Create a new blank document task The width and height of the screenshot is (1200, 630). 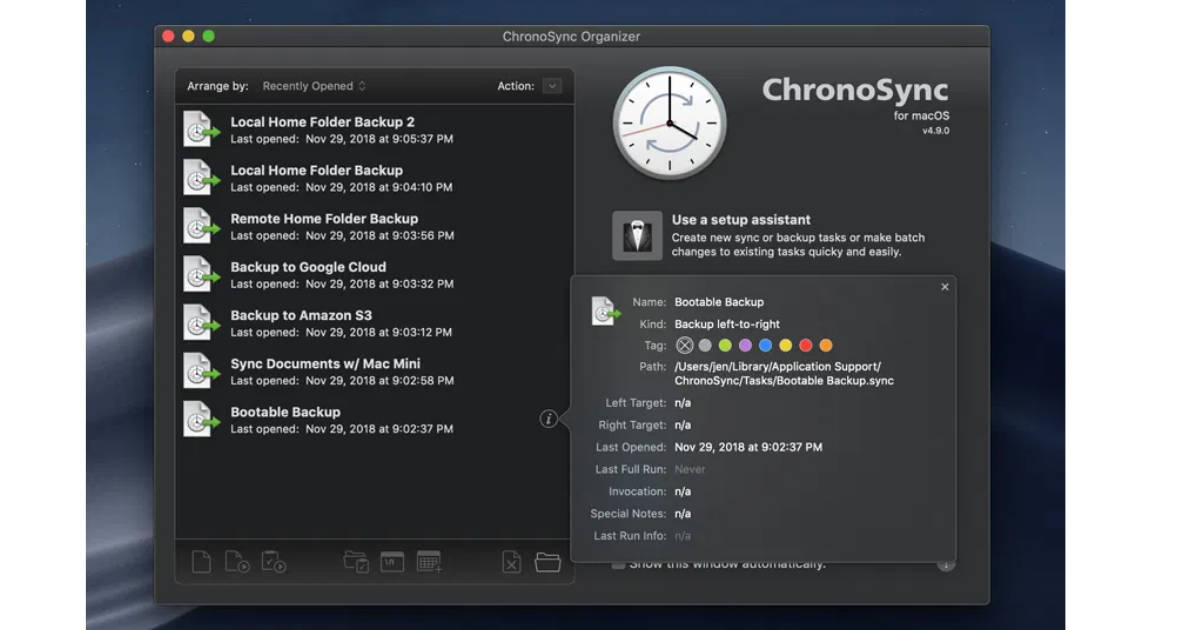(x=200, y=561)
